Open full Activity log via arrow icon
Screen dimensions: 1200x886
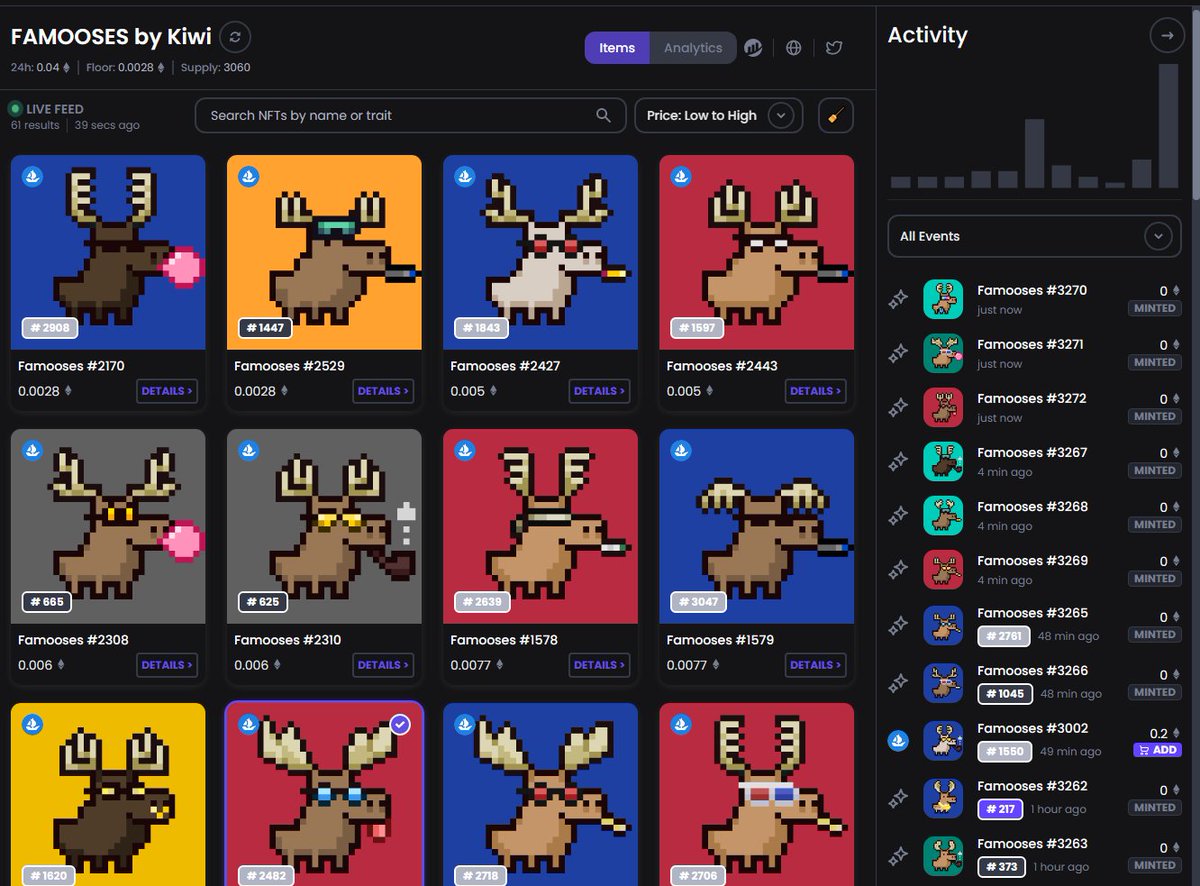coord(1167,35)
